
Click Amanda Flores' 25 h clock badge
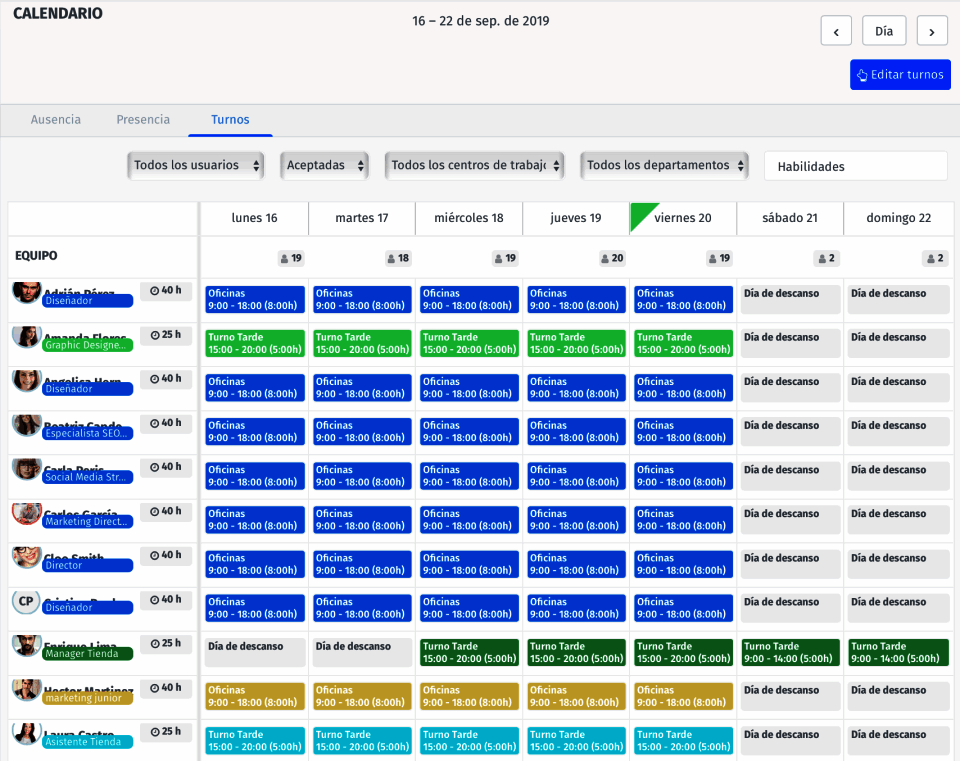pos(166,335)
